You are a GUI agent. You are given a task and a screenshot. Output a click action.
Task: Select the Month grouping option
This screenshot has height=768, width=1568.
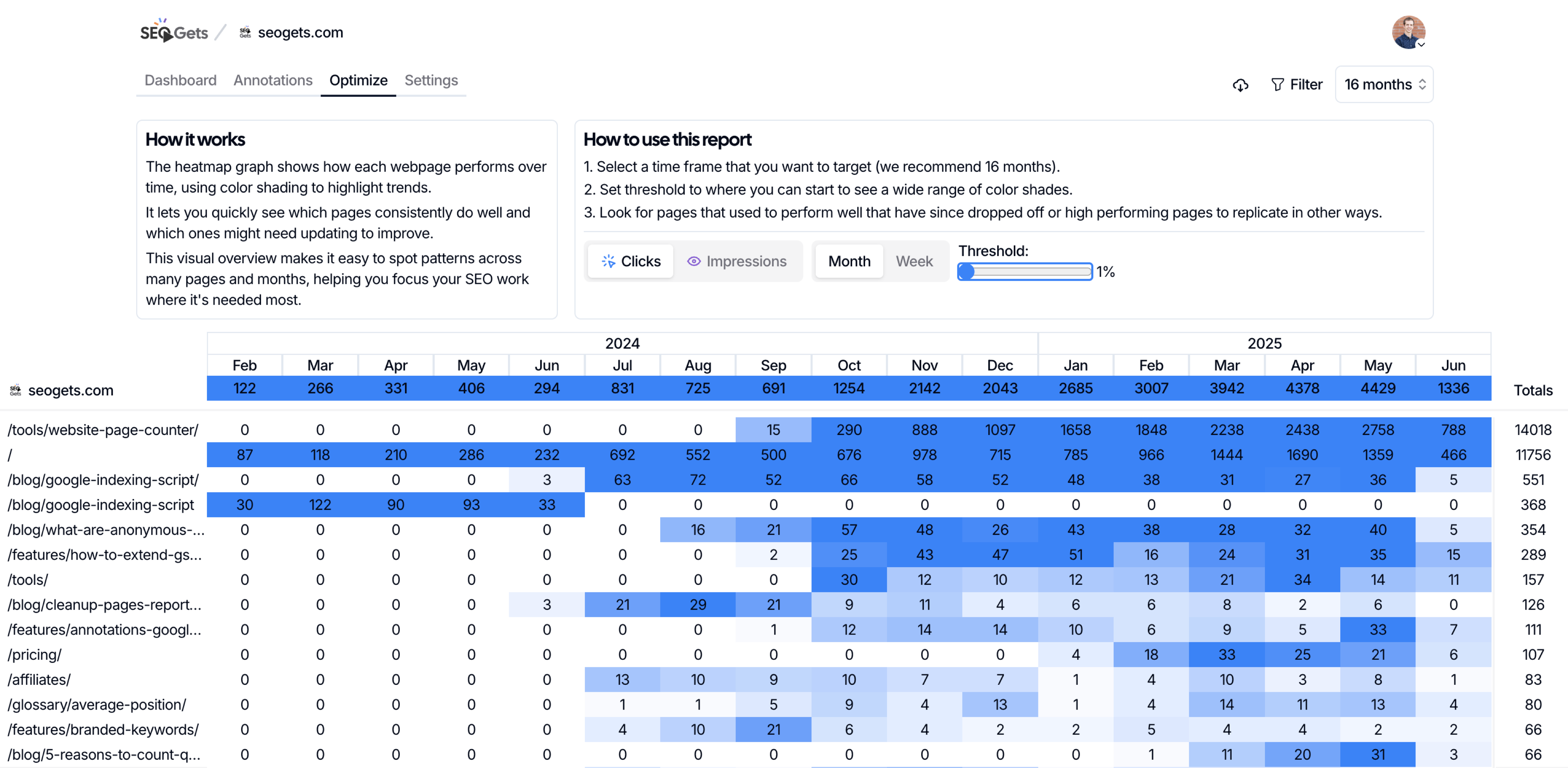pos(849,261)
